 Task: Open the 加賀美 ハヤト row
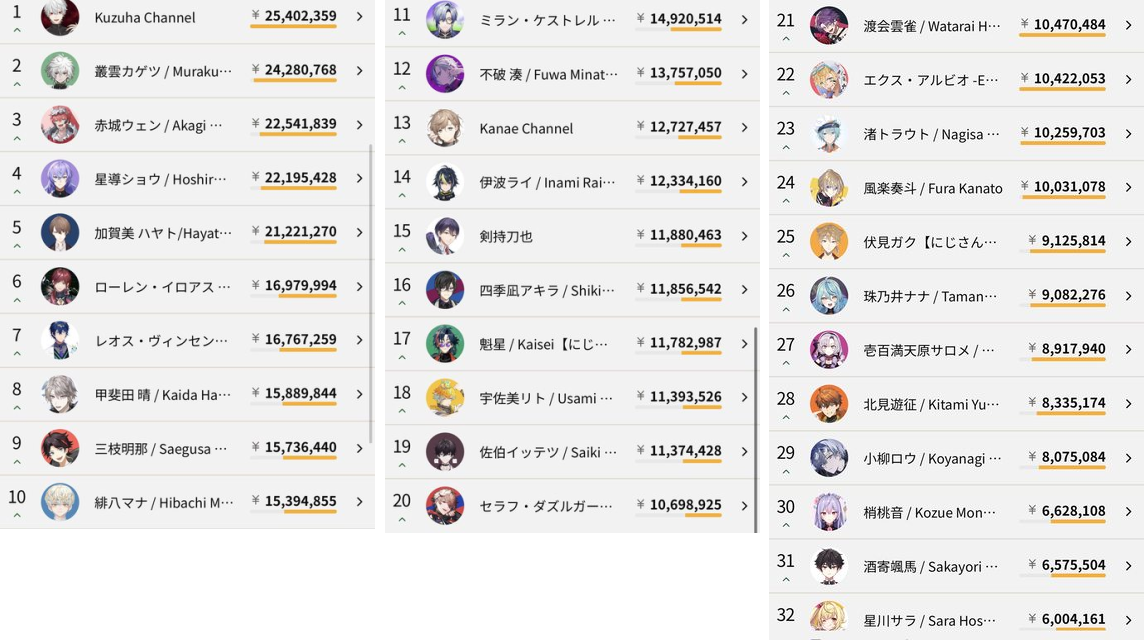click(188, 232)
